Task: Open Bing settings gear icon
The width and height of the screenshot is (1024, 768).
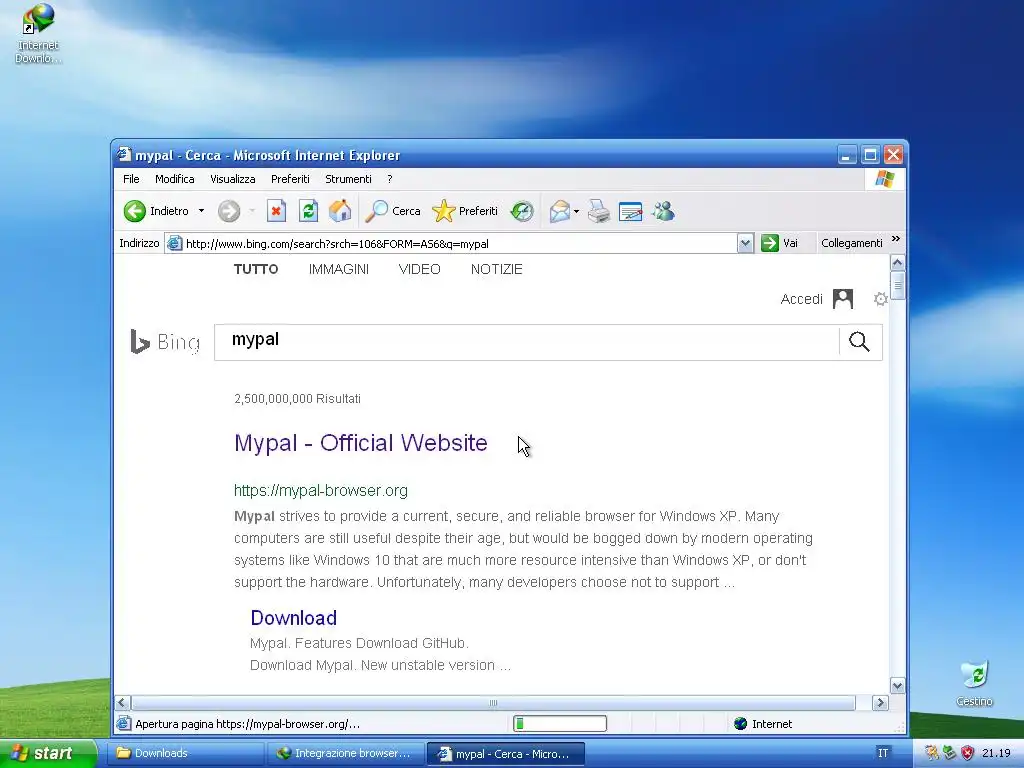Action: [881, 299]
